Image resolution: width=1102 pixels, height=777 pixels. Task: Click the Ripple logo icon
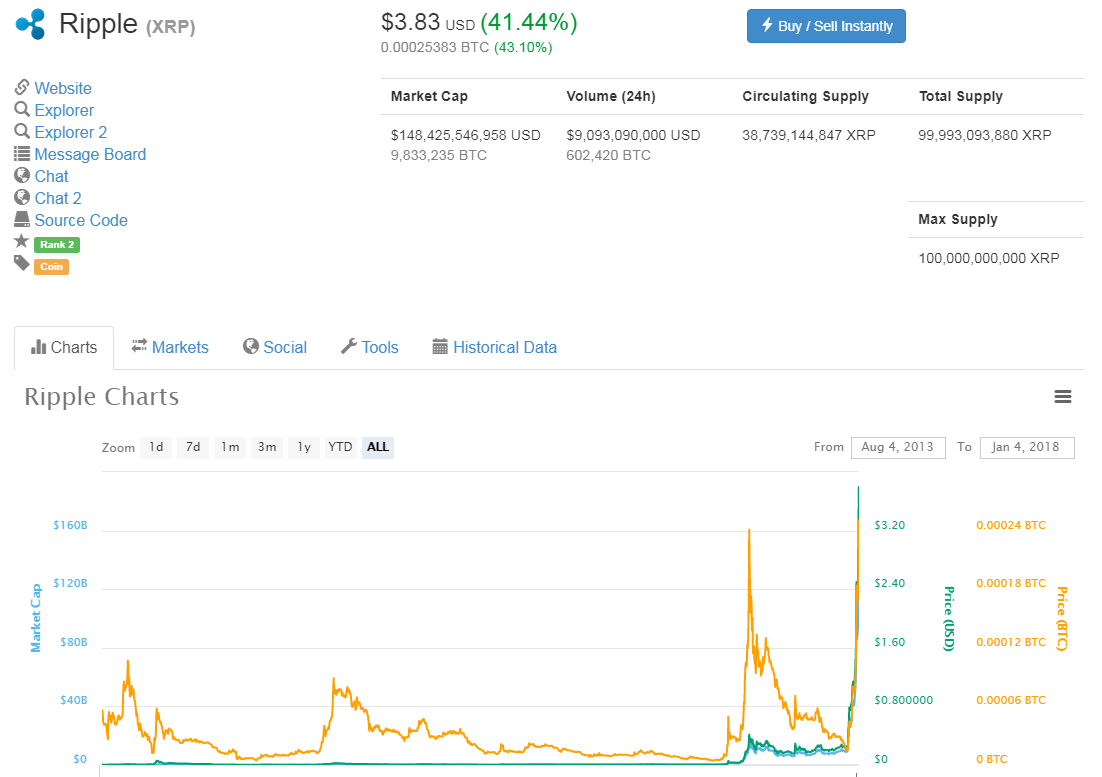(x=30, y=24)
